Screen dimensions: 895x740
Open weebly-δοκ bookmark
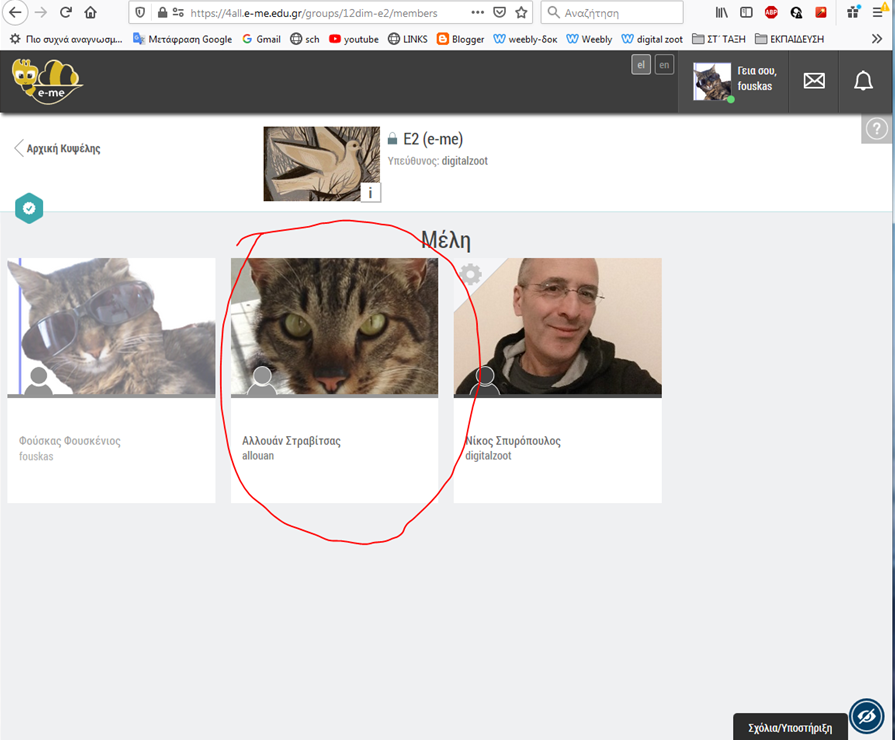[x=525, y=39]
